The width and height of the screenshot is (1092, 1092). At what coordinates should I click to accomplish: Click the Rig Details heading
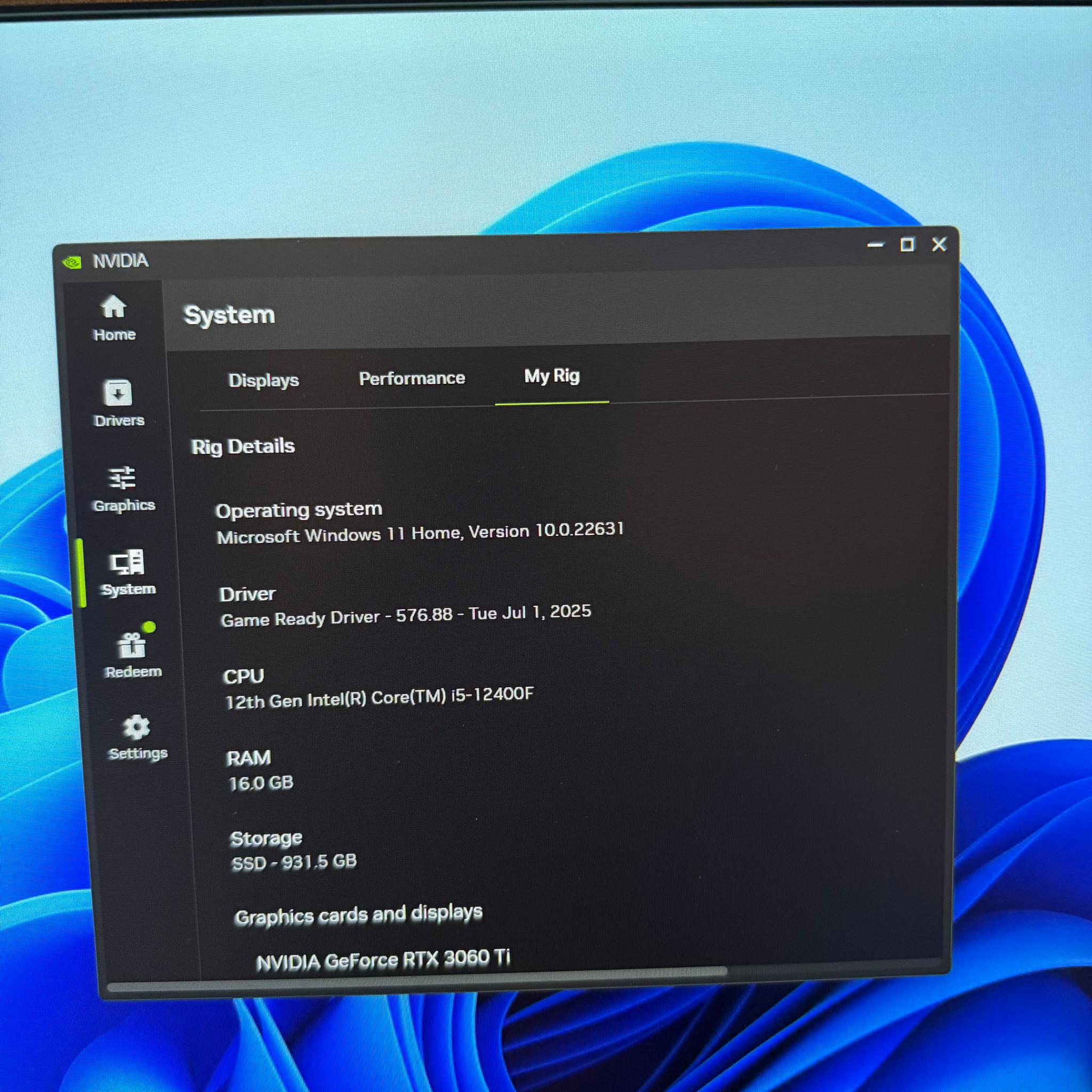243,446
